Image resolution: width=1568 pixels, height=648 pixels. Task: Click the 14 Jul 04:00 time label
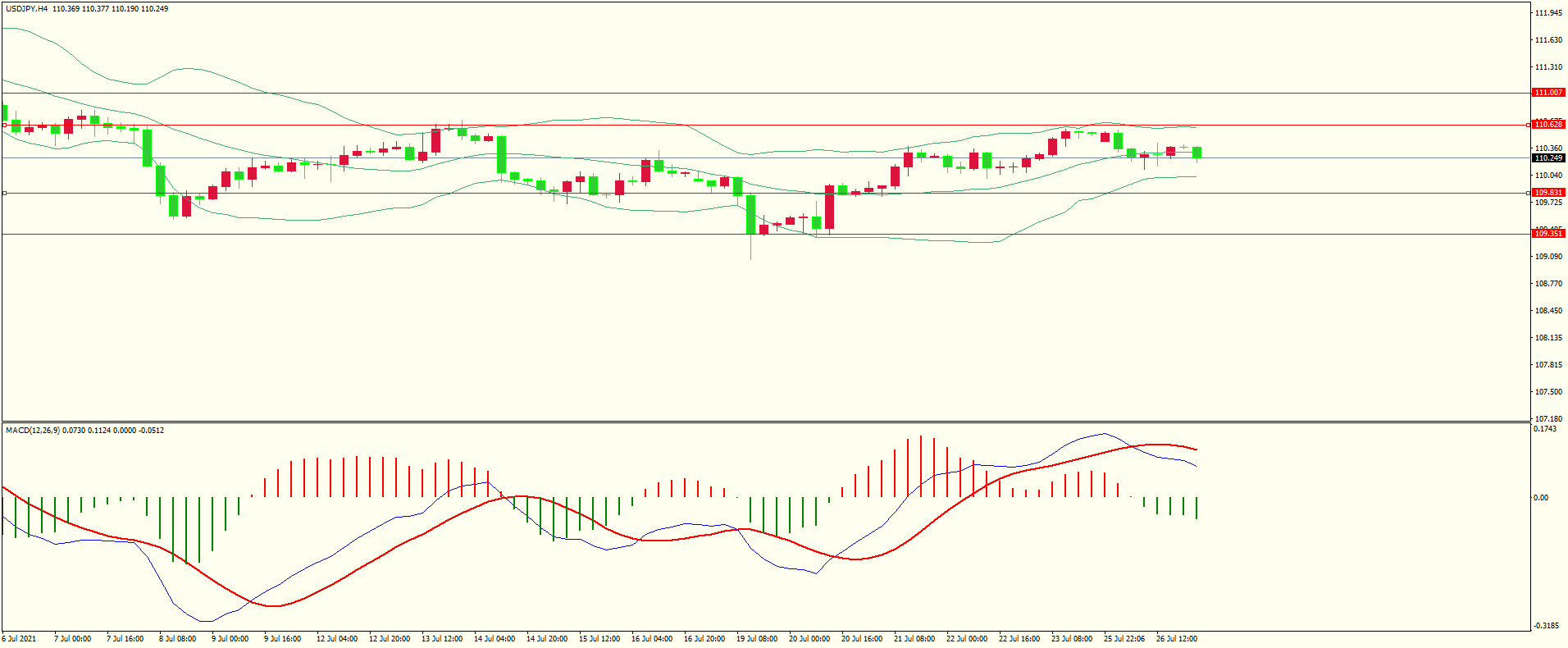pos(494,639)
